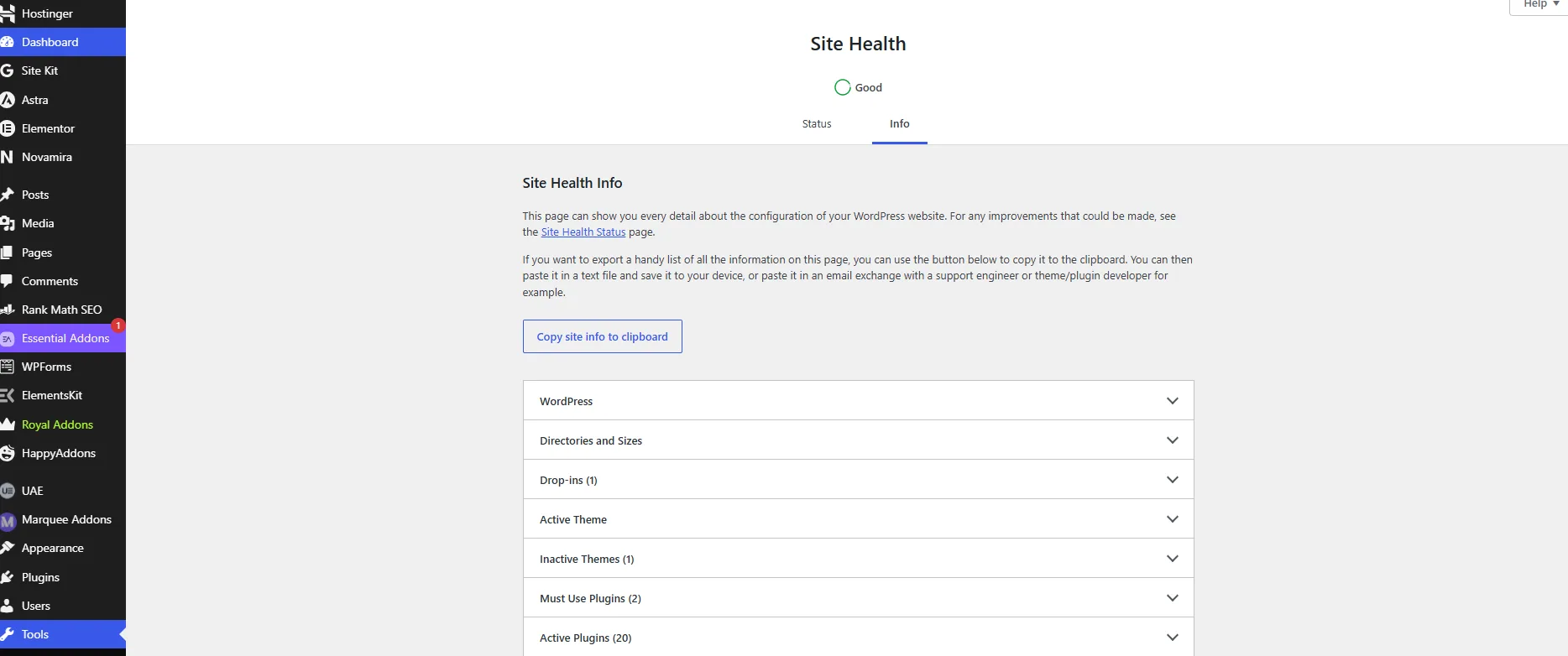Click the Novamira N icon

[8, 157]
